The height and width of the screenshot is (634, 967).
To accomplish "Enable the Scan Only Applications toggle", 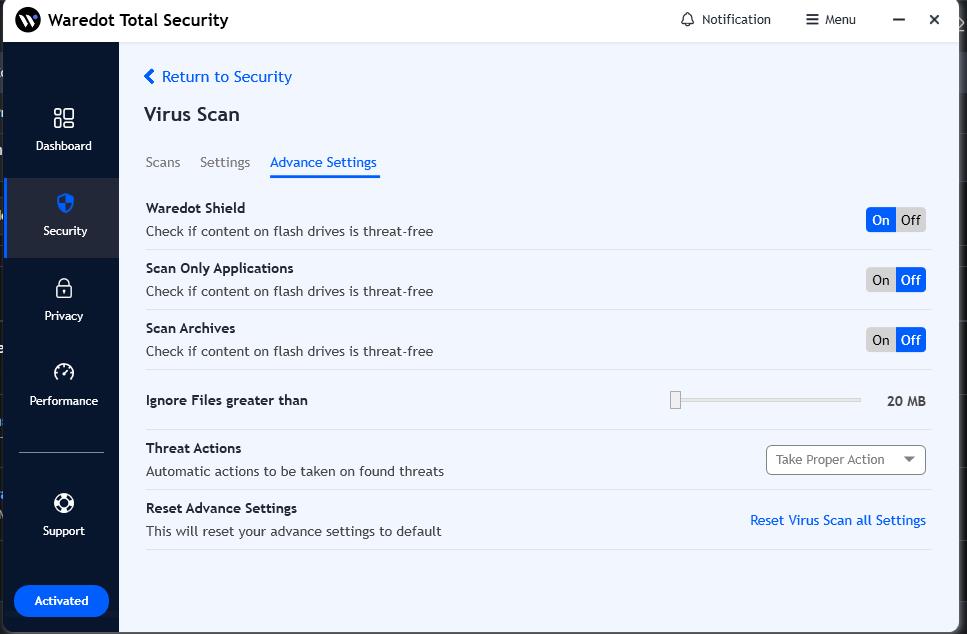I will pyautogui.click(x=880, y=280).
